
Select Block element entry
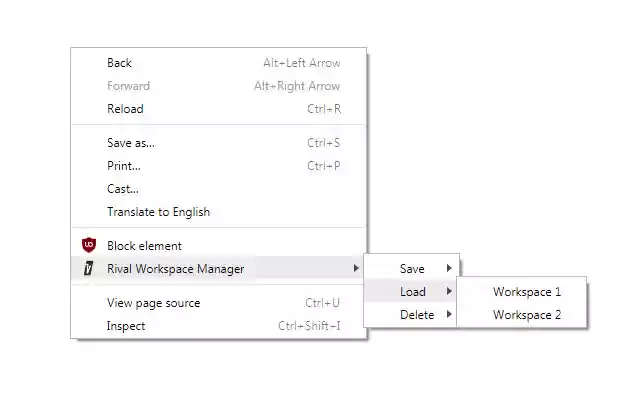pos(219,246)
